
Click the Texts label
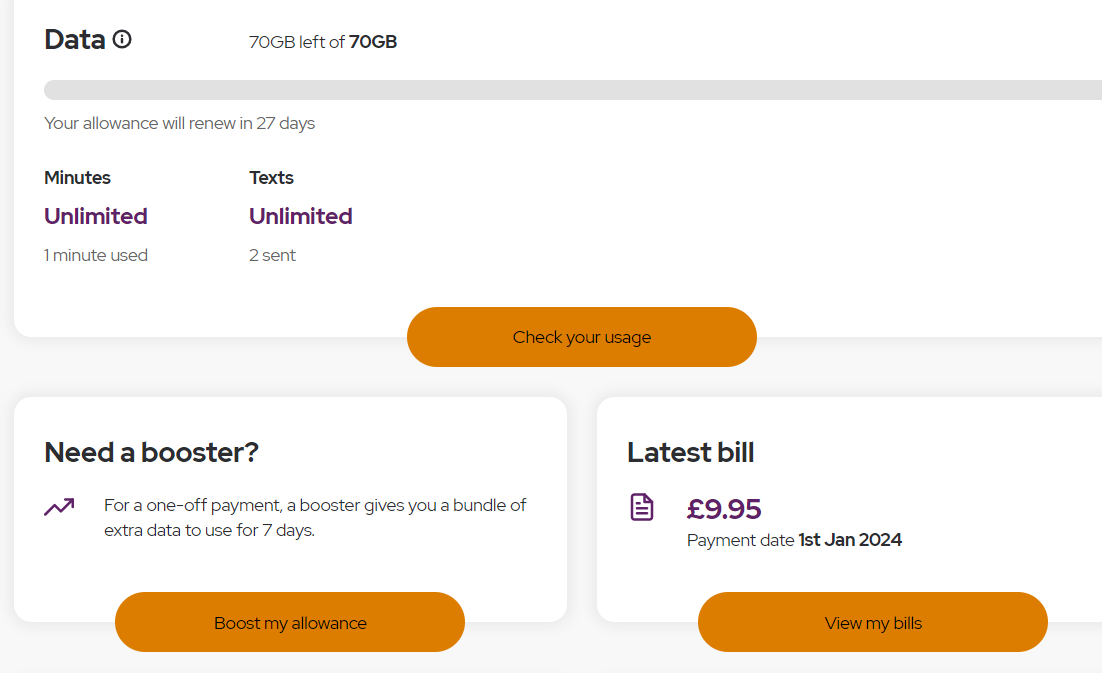coord(271,178)
